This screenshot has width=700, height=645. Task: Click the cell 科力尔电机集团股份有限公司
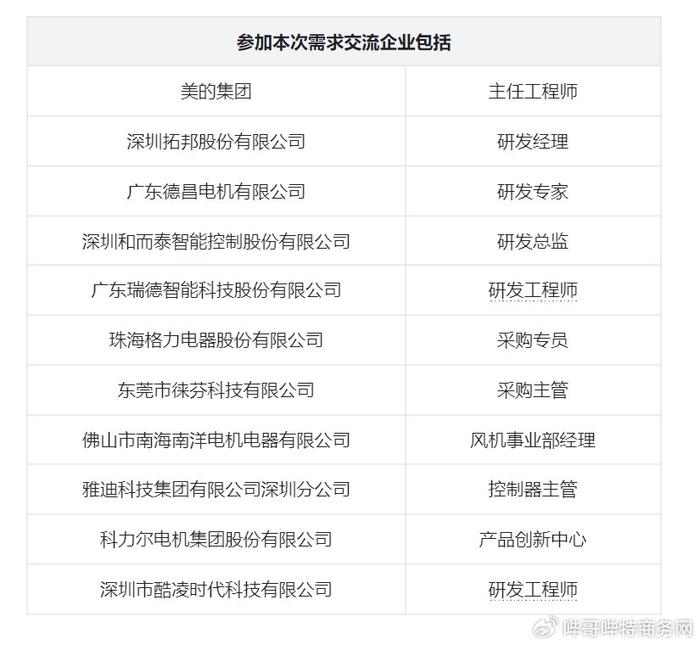pyautogui.click(x=216, y=539)
